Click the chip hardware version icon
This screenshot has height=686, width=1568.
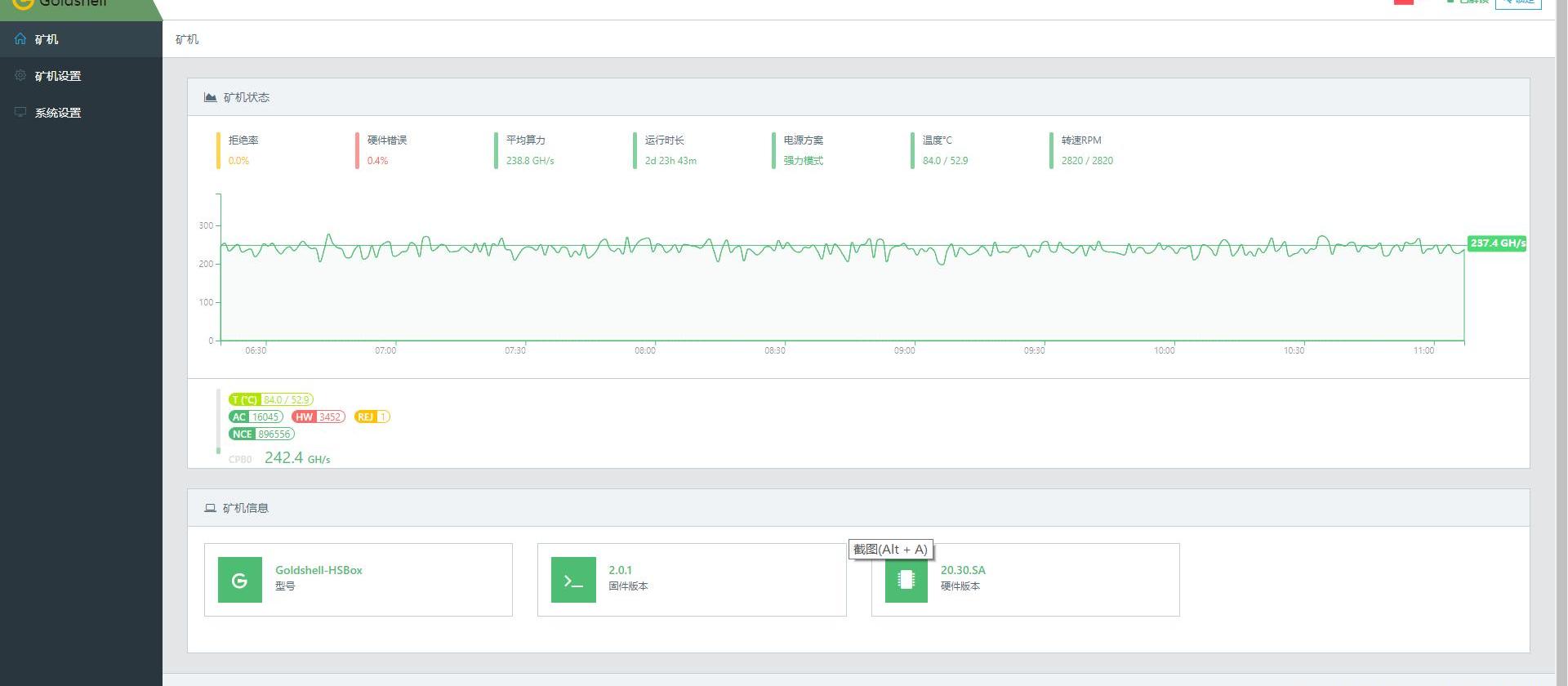coord(906,580)
